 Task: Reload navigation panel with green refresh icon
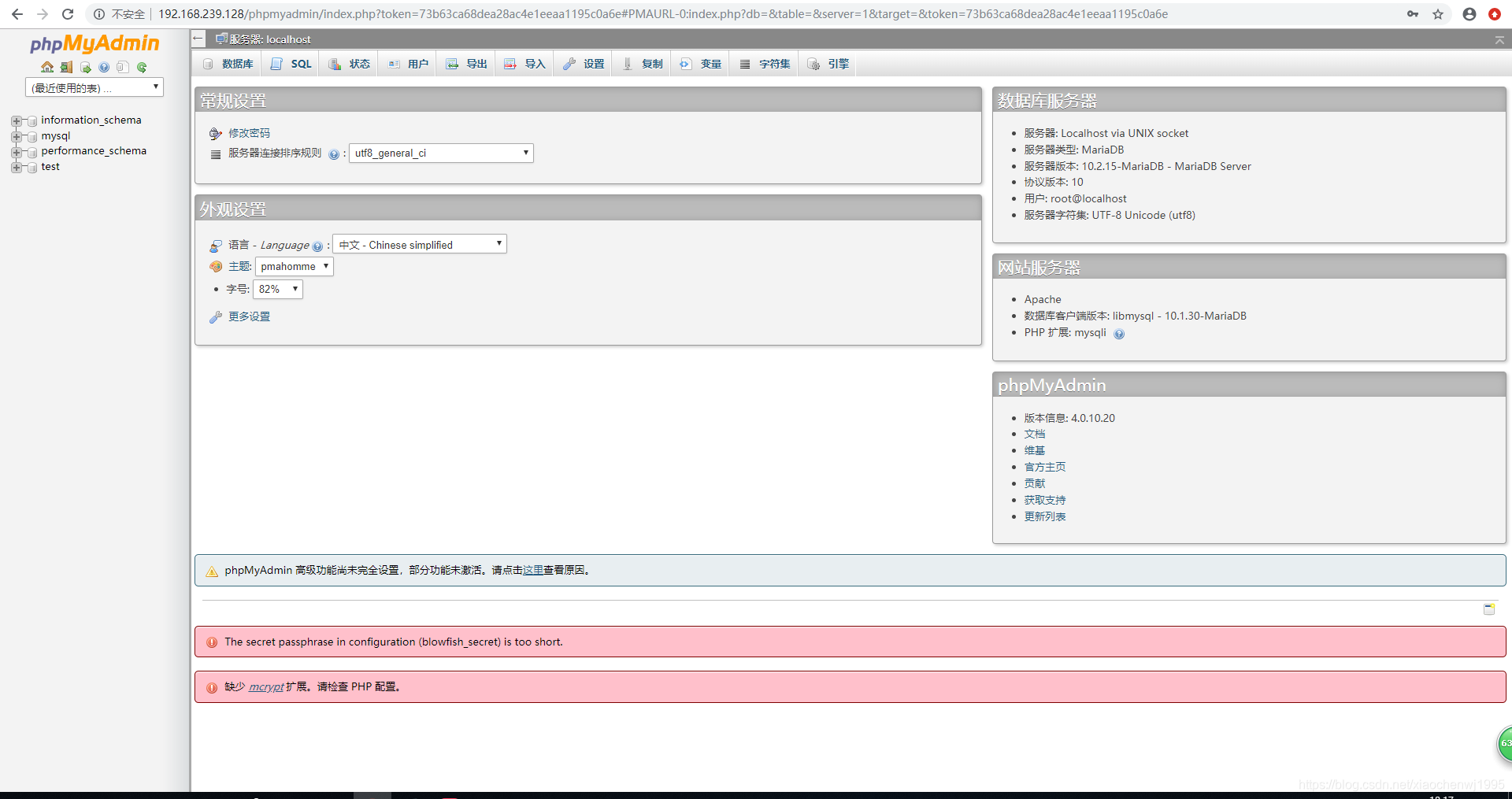tap(142, 67)
